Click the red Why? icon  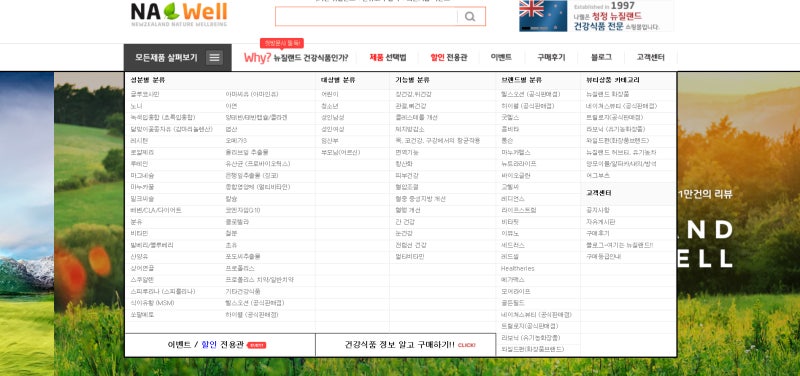point(258,58)
